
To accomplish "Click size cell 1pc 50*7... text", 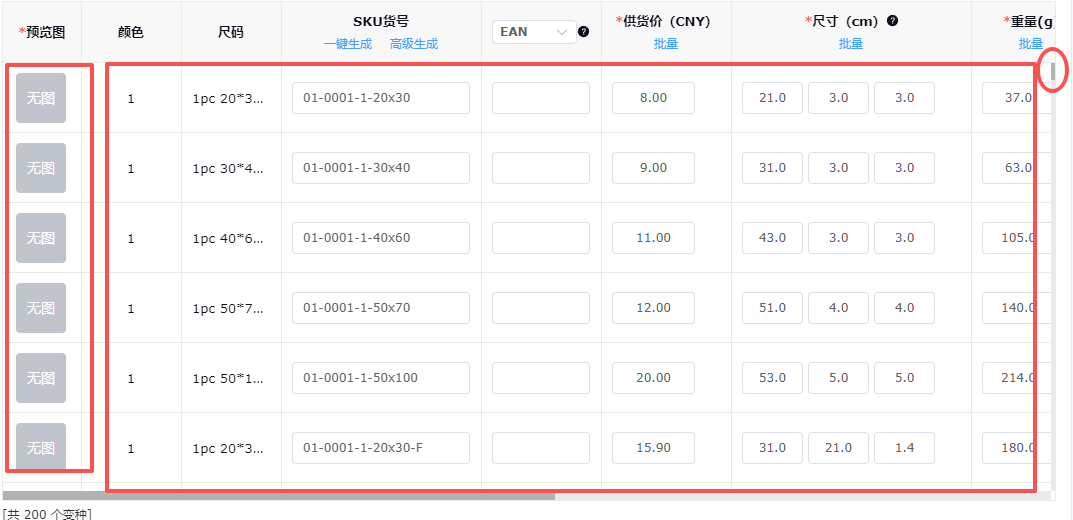I will [227, 308].
